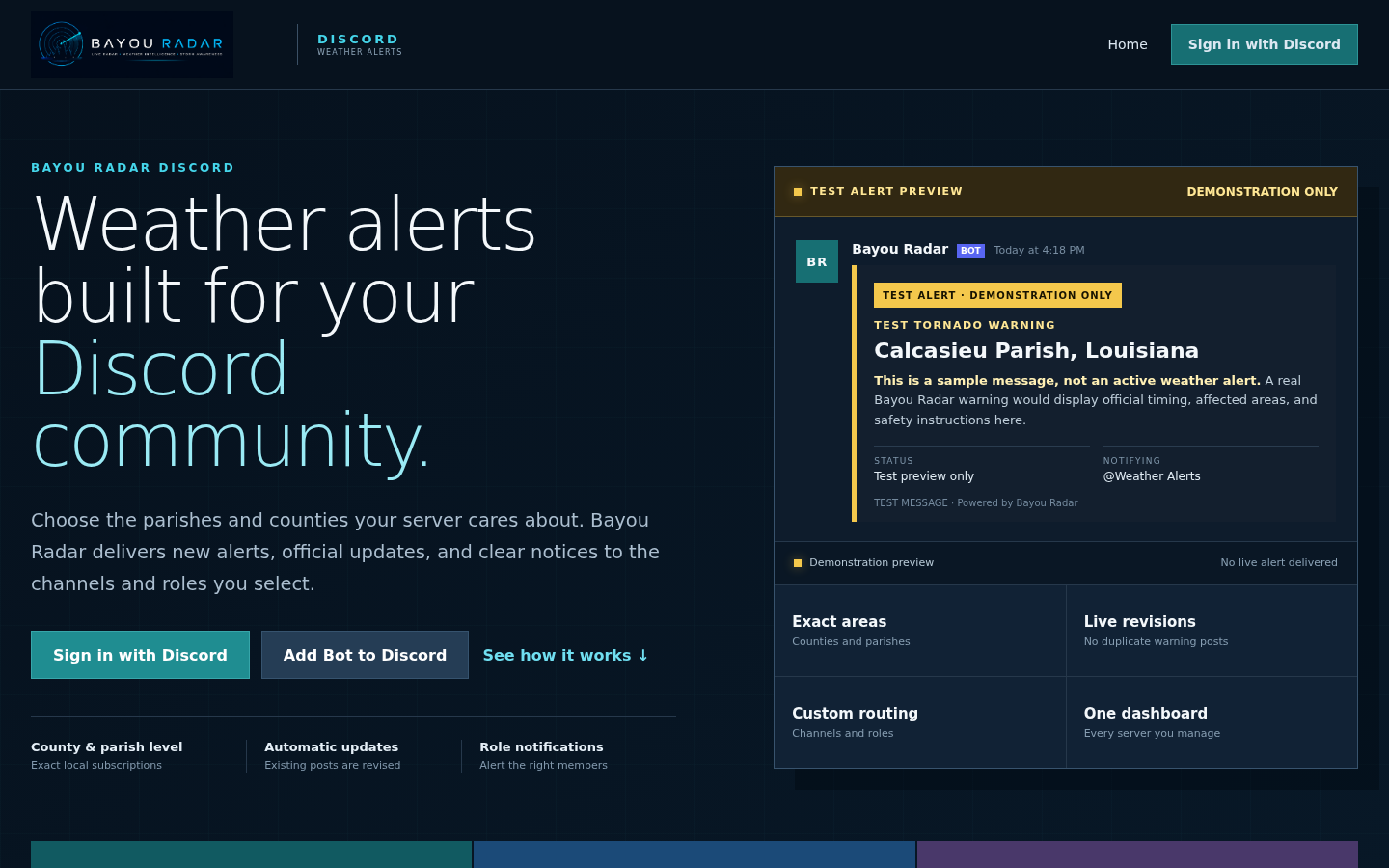Click the County & parish level text
Viewport: 1389px width, 868px height.
coord(106,747)
